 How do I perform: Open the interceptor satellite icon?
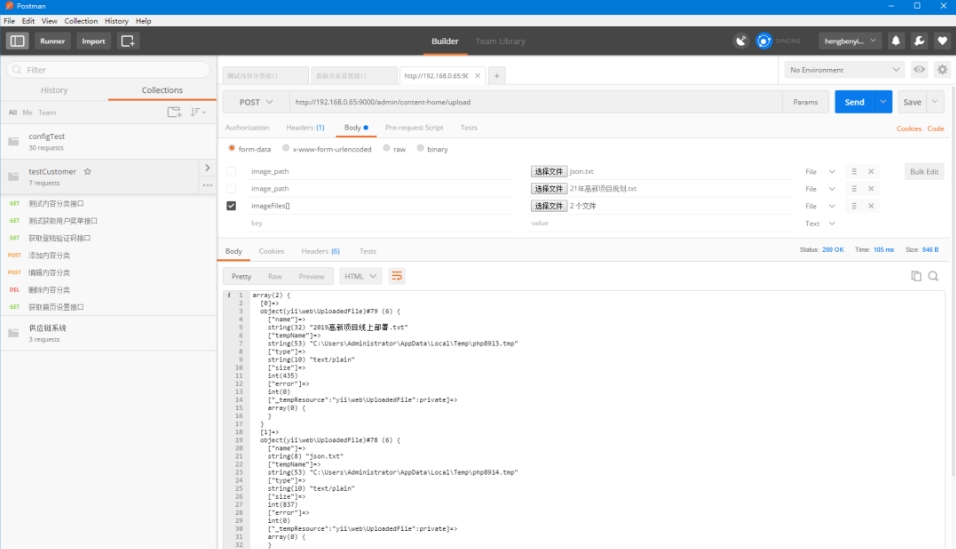tap(741, 41)
